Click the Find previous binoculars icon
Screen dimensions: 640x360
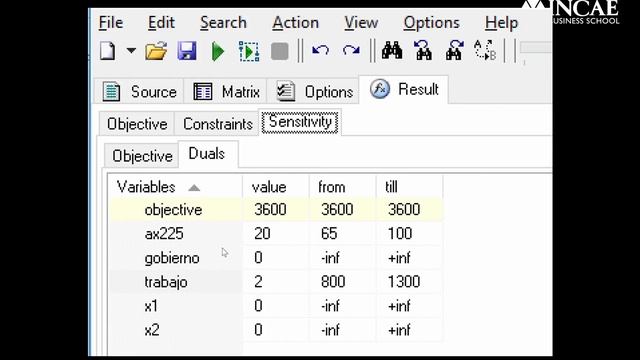click(x=423, y=51)
